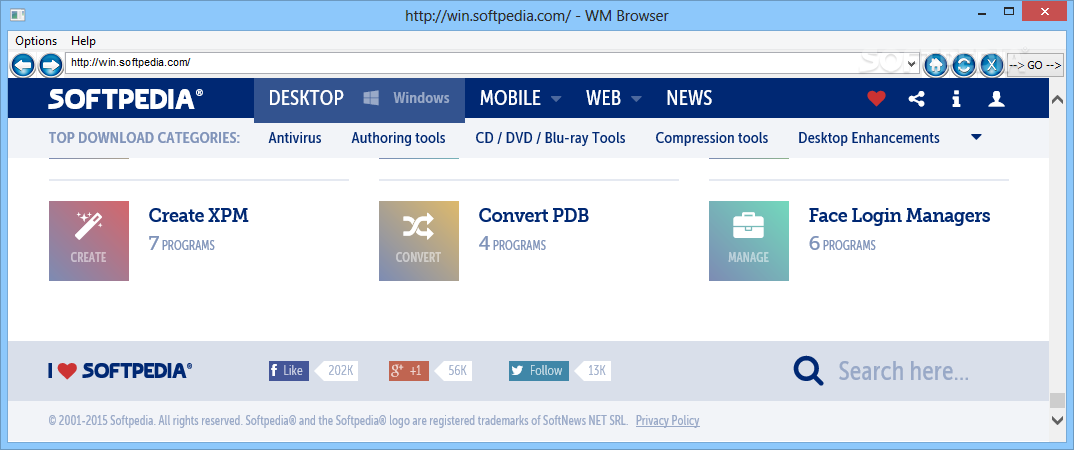1074x450 pixels.
Task: Open the Options menu
Action: pyautogui.click(x=36, y=41)
